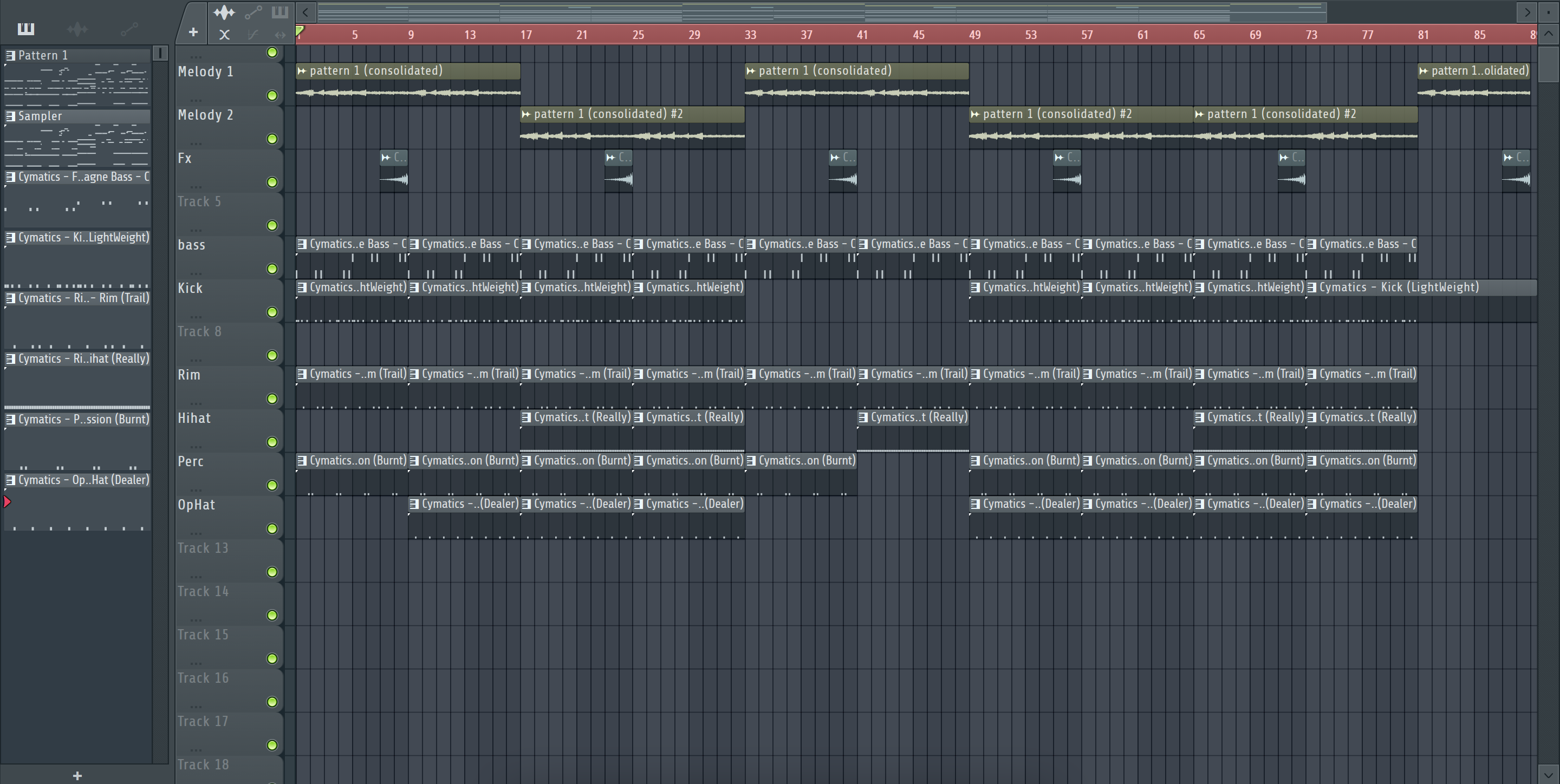Click the green playhead marker at bar 1
The height and width of the screenshot is (784, 1560).
coord(300,30)
